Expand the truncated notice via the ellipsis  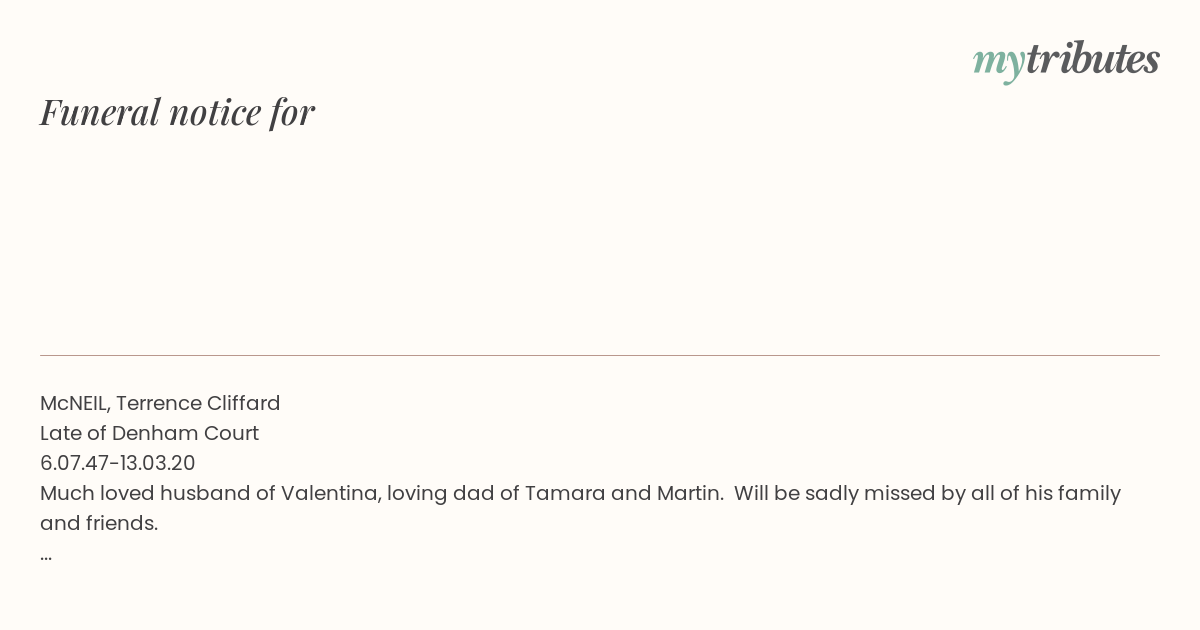coord(46,556)
